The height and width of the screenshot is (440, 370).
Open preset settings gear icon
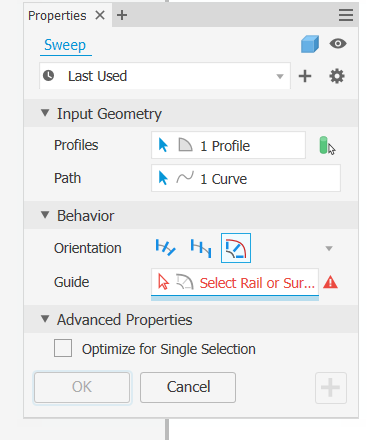pos(337,76)
